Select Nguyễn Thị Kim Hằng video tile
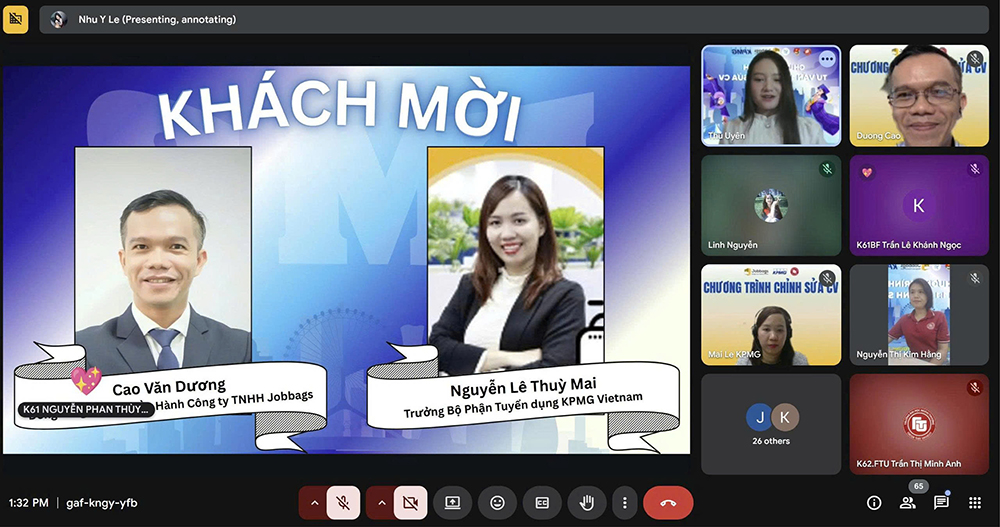Image resolution: width=1000 pixels, height=527 pixels. tap(919, 315)
